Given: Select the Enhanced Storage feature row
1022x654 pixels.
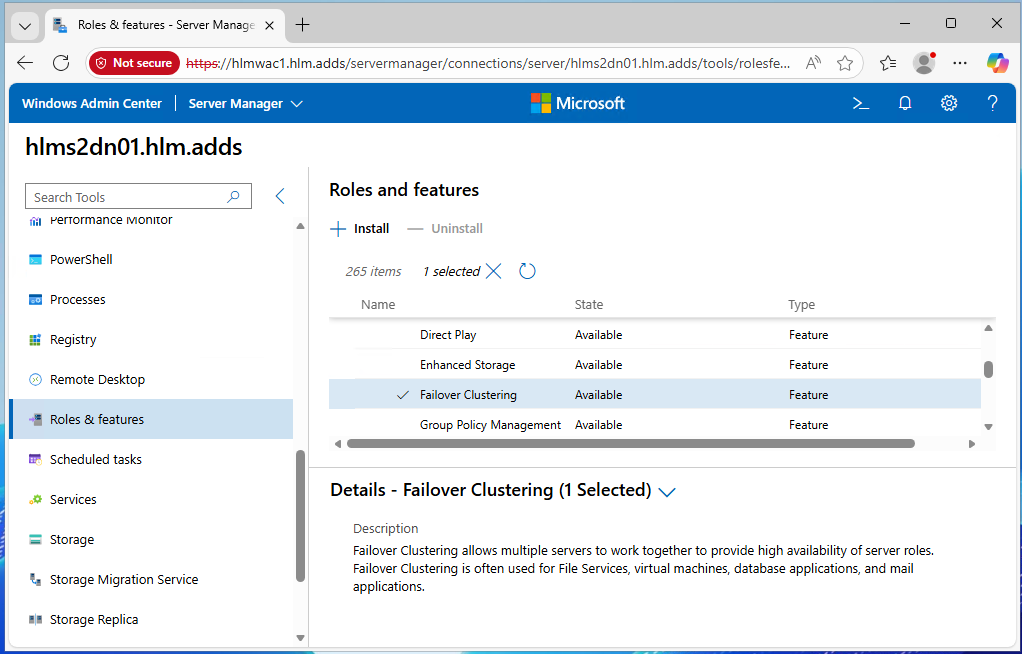Looking at the screenshot, I should point(467,365).
